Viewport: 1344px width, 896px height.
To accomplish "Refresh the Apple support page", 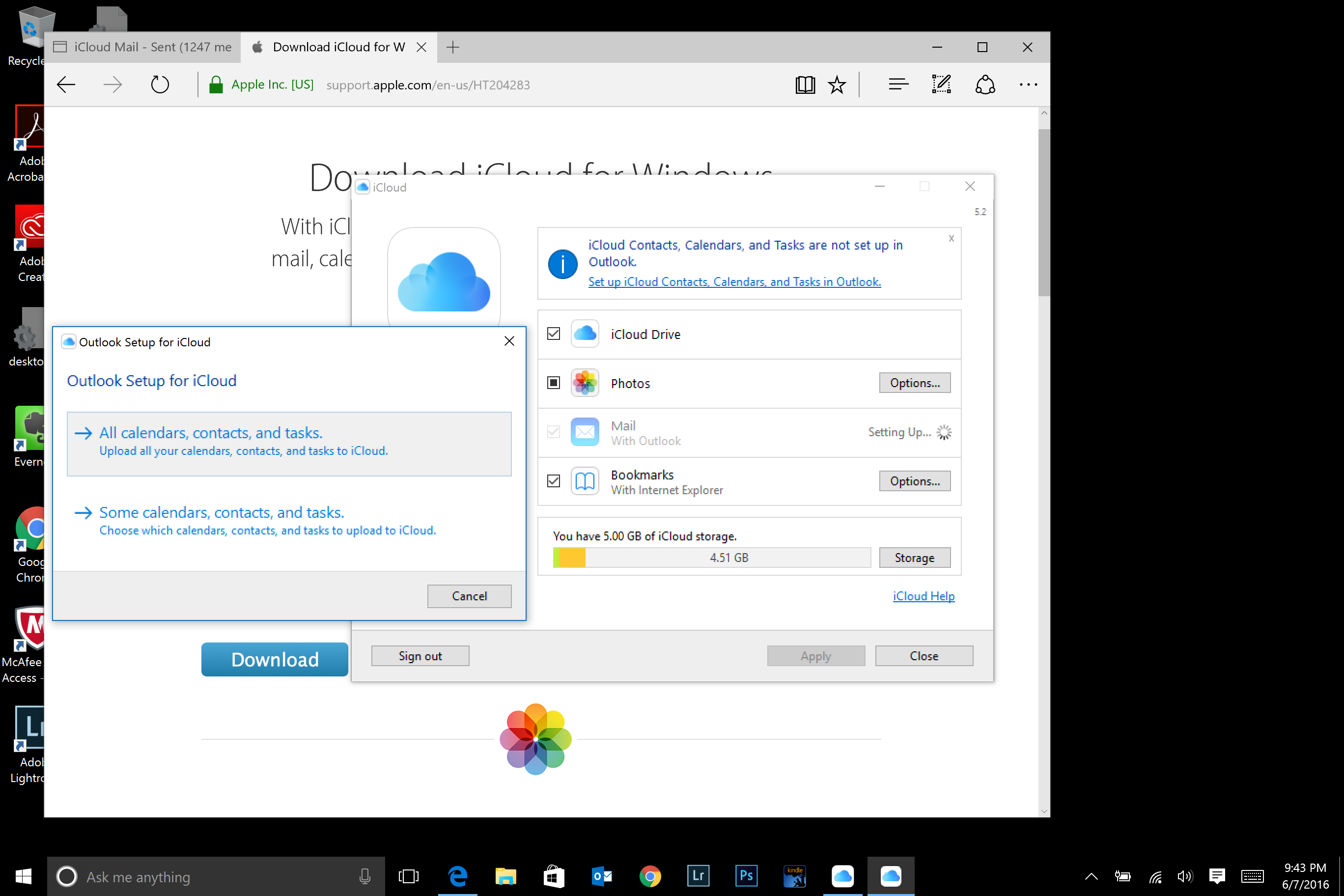I will [x=160, y=85].
